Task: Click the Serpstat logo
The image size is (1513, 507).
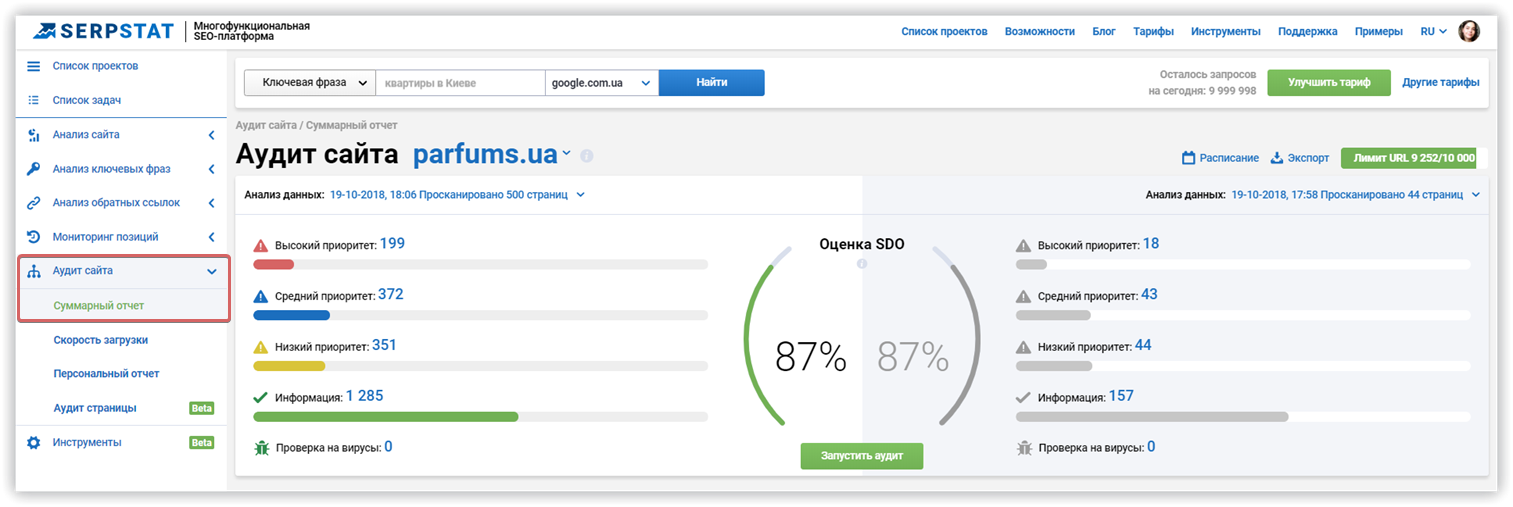Action: tap(103, 31)
